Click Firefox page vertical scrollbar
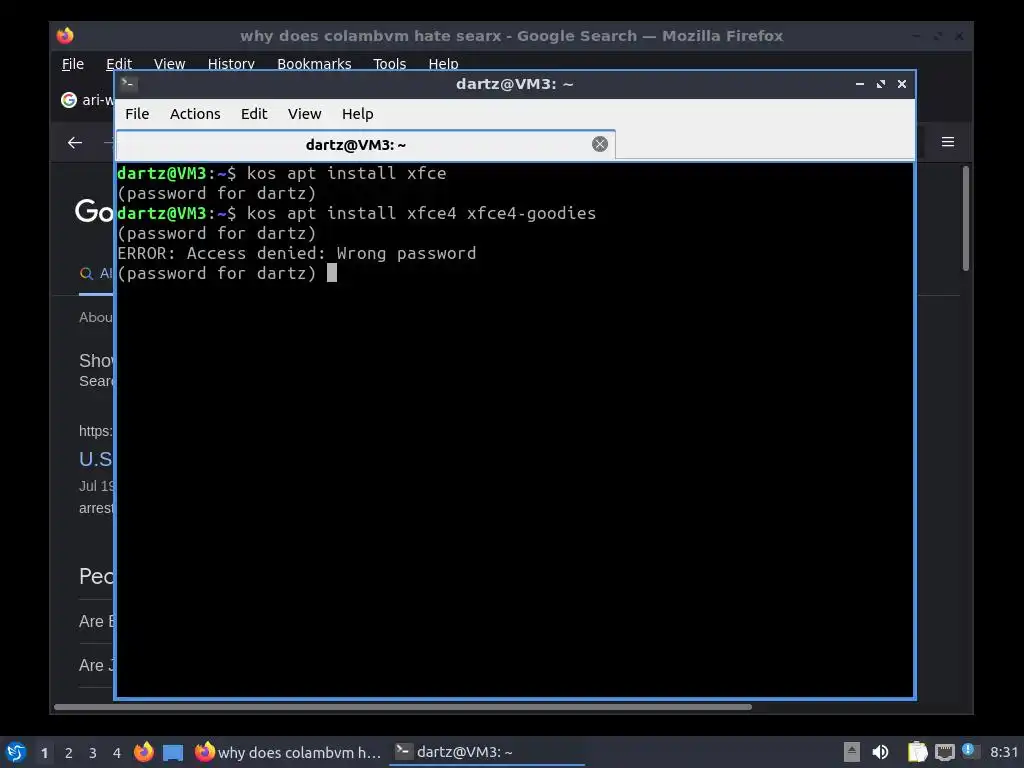 [965, 219]
